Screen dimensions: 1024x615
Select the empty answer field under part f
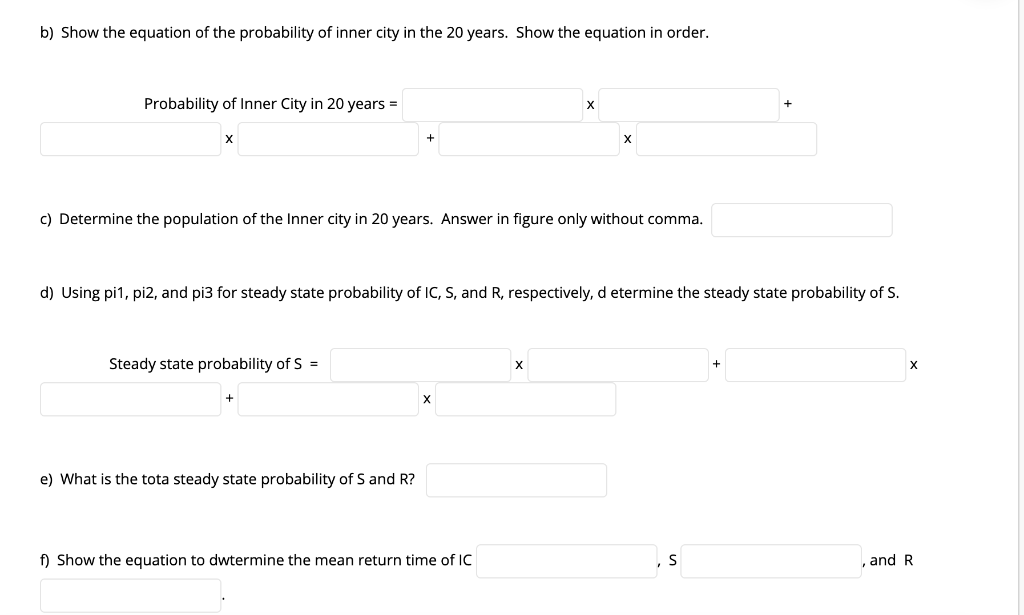[130, 594]
